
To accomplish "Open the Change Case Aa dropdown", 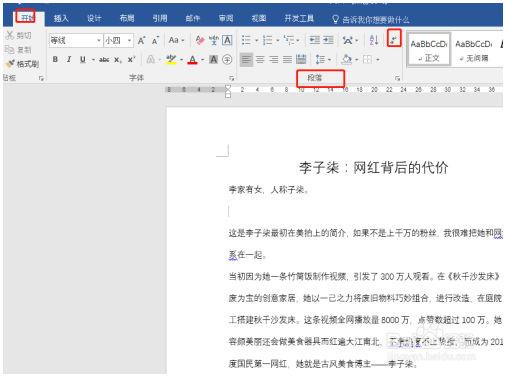I will [x=176, y=40].
